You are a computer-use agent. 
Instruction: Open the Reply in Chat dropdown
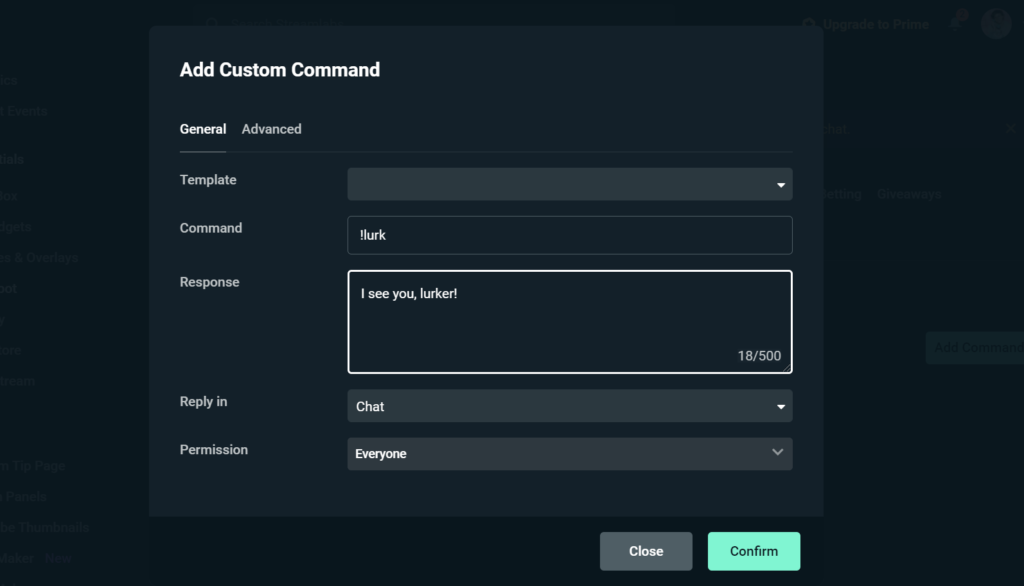pos(569,406)
